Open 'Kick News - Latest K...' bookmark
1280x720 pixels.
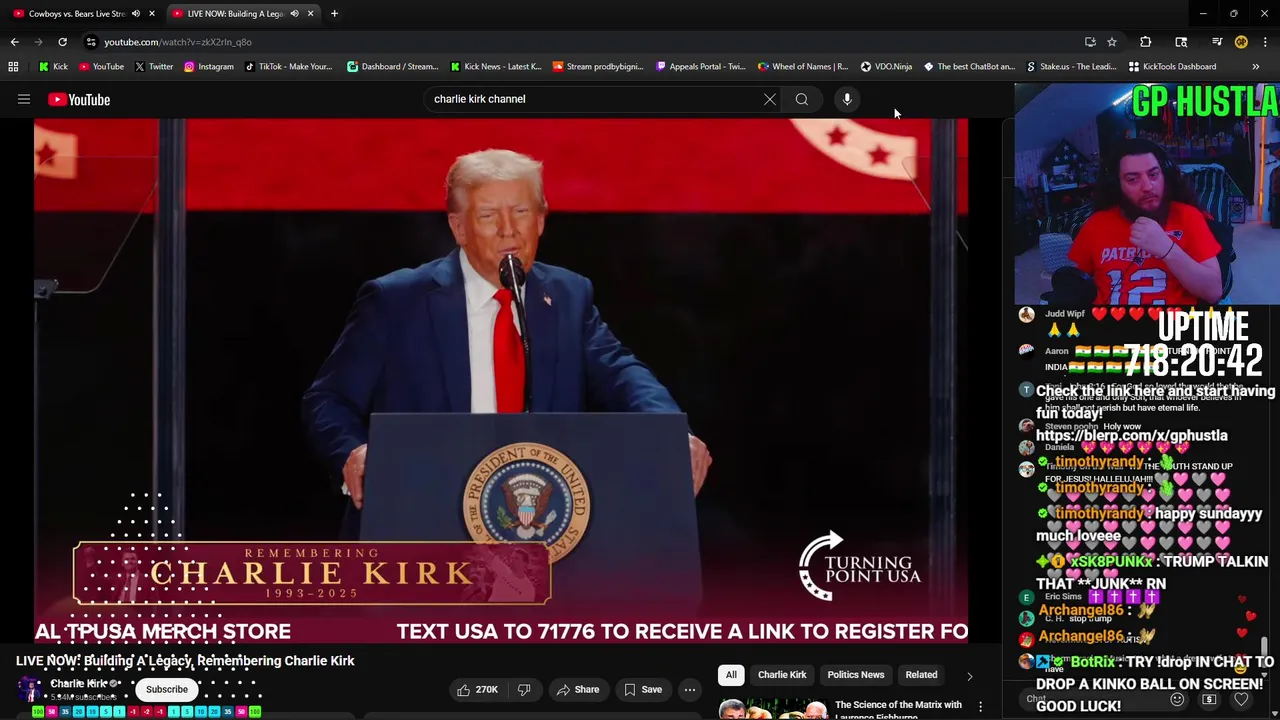point(496,66)
